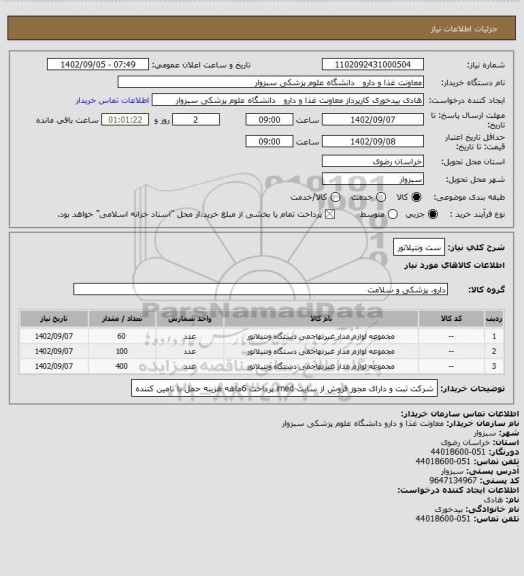Screen dimensions: 524x576
Task: Click the response deadline time 09:00 field
Action: pyautogui.click(x=269, y=120)
